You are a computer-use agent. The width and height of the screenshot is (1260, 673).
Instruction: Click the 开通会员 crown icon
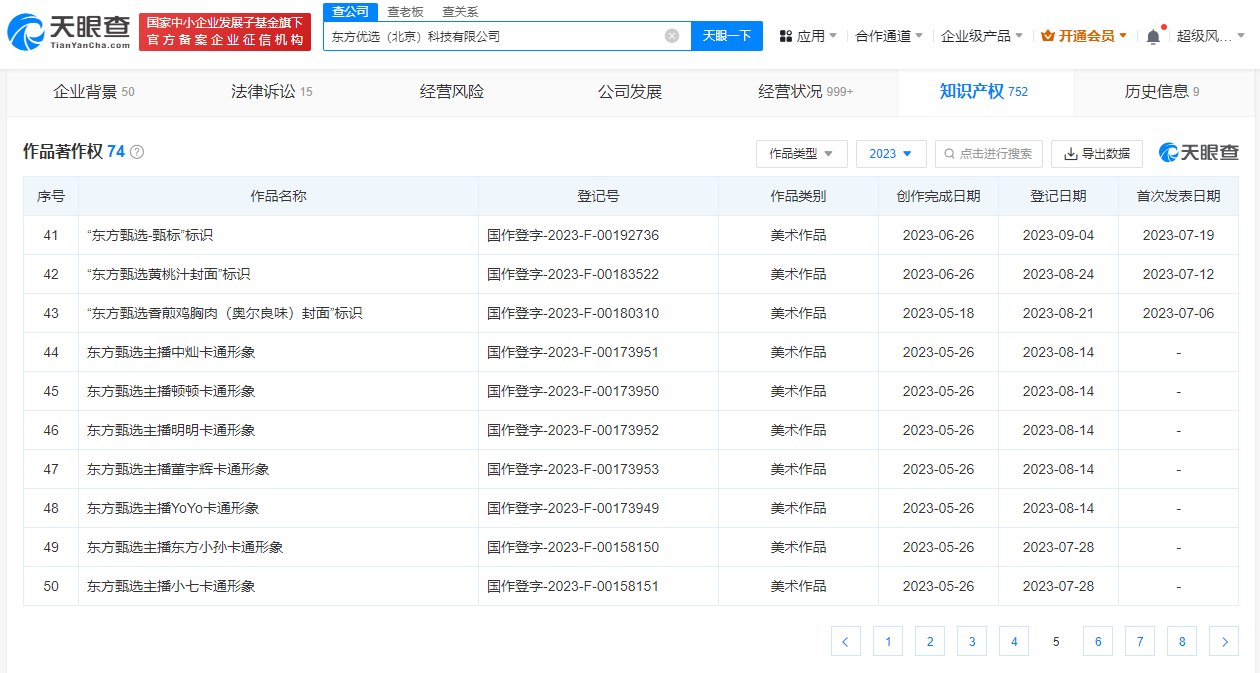(1048, 36)
